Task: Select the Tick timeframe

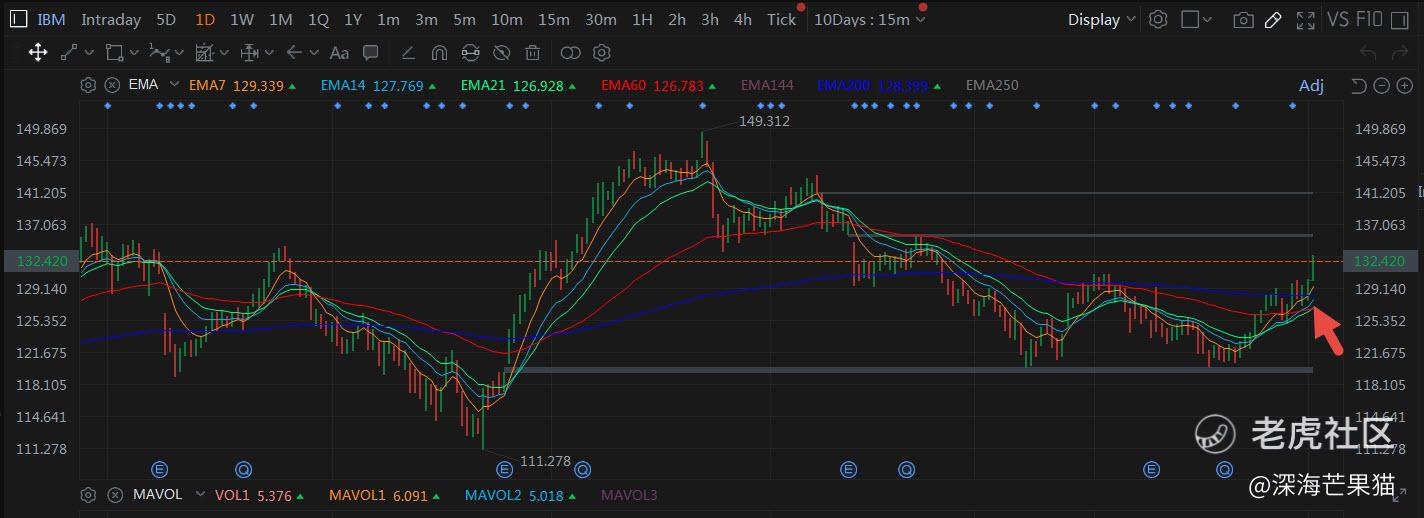Action: pos(782,19)
